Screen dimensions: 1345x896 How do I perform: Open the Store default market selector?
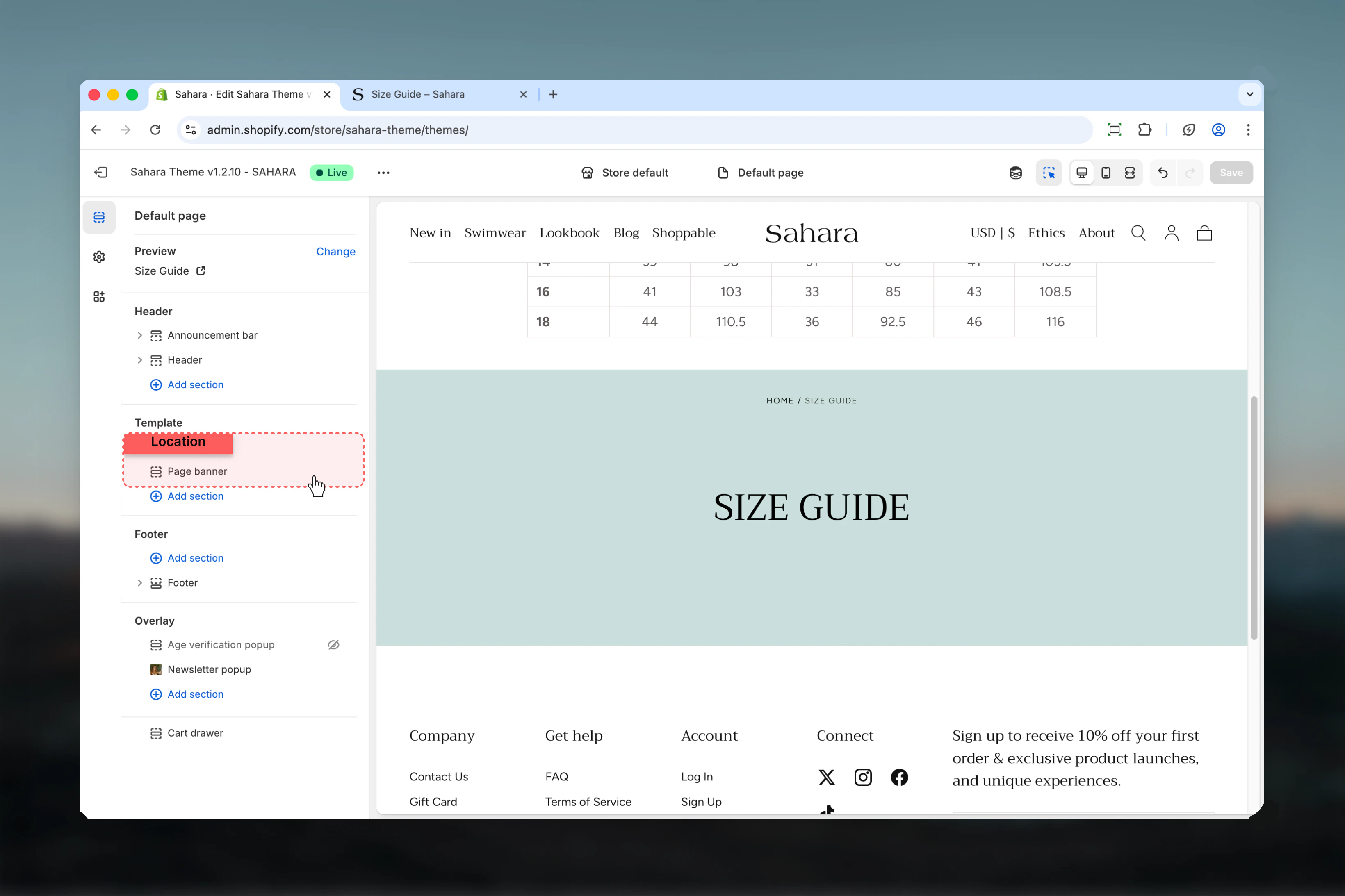click(625, 173)
